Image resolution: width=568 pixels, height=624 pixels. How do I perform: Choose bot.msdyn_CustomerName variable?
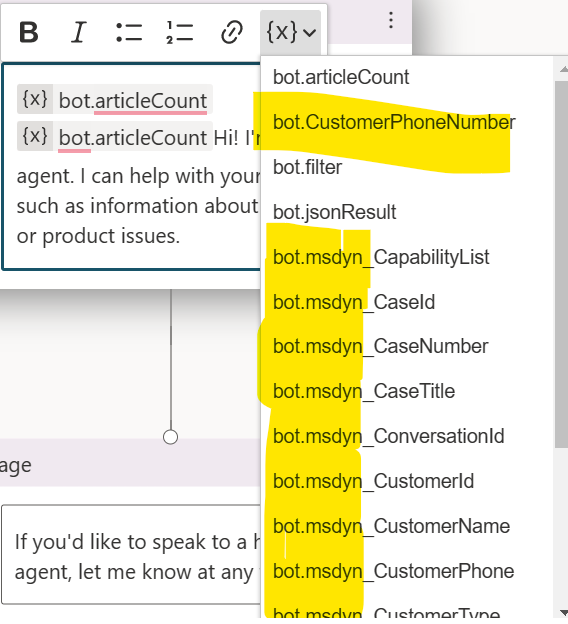[x=391, y=526]
